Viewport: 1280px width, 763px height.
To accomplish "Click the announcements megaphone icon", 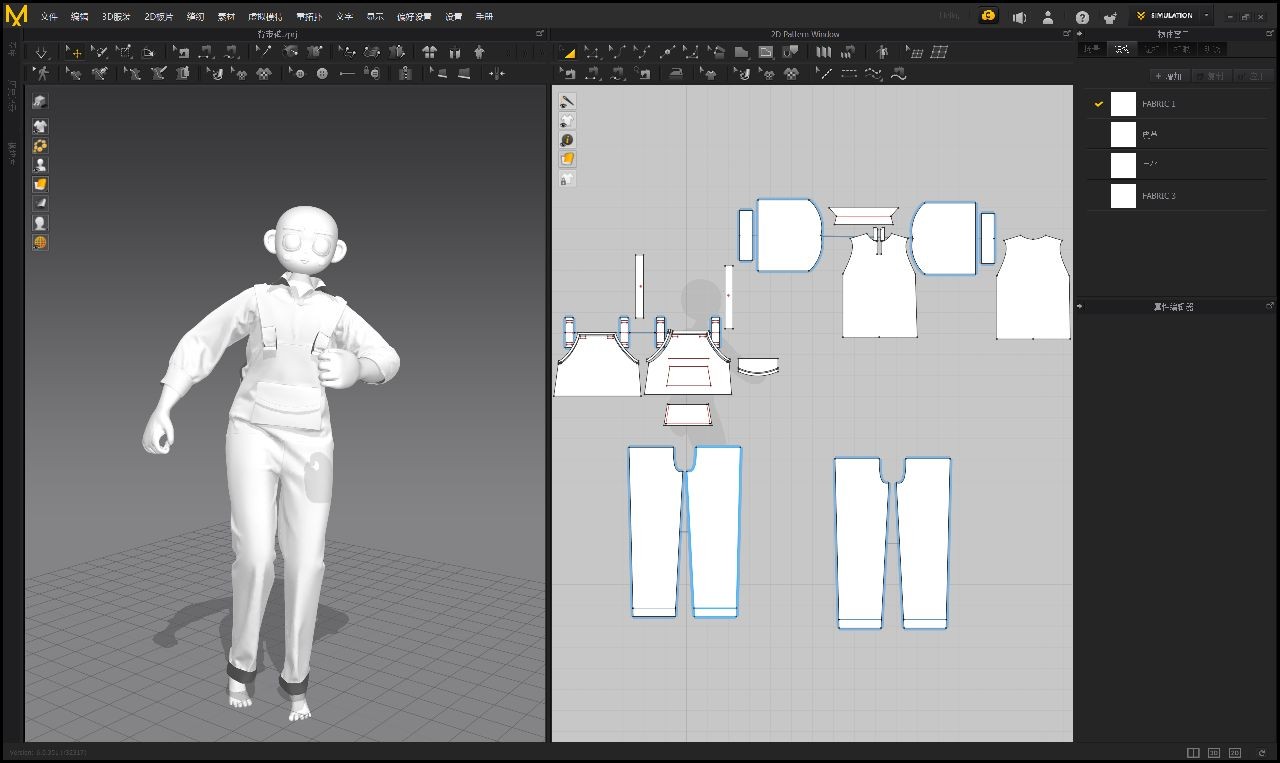I will [x=1019, y=17].
